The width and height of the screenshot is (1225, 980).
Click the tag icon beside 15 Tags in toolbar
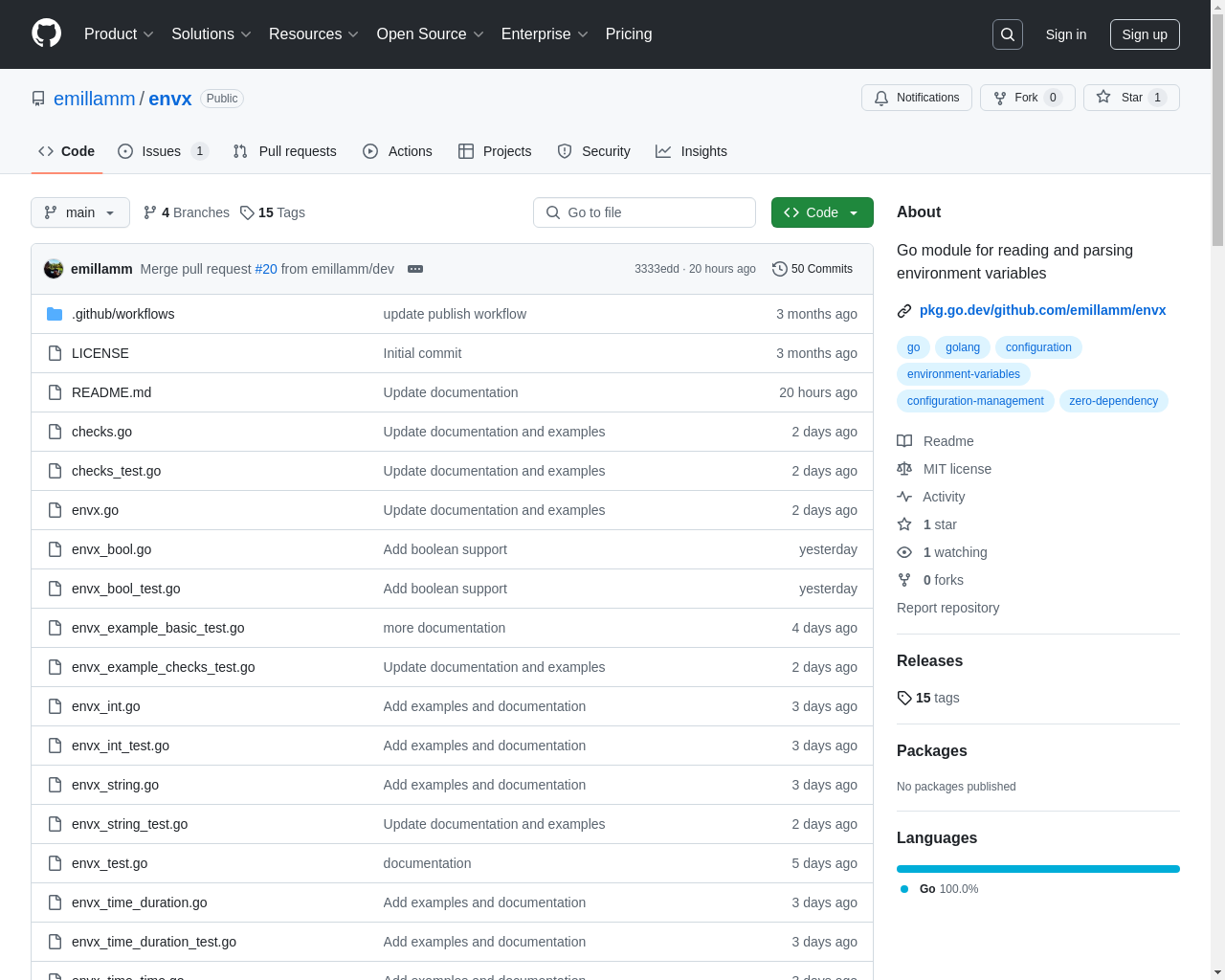pos(247,212)
